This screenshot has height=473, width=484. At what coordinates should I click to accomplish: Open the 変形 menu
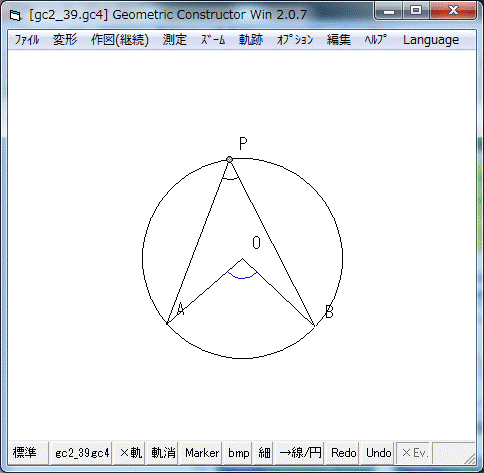[65, 40]
